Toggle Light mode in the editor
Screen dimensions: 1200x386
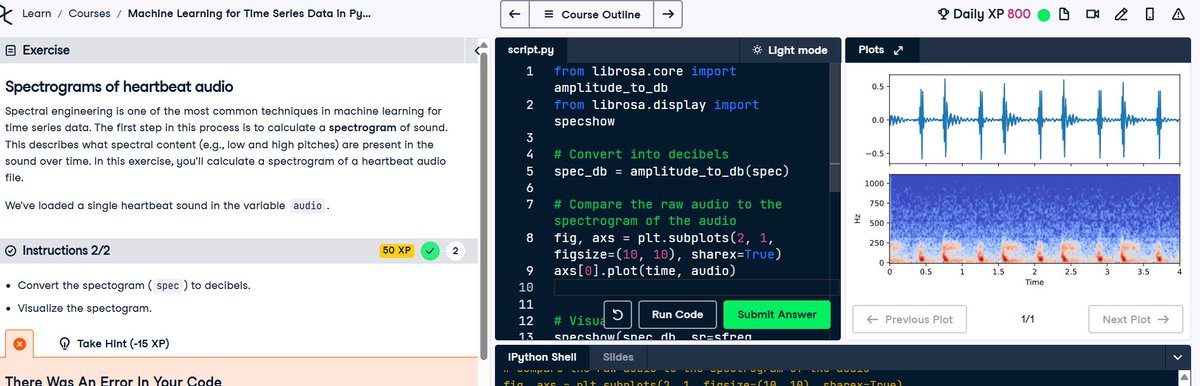click(x=789, y=50)
